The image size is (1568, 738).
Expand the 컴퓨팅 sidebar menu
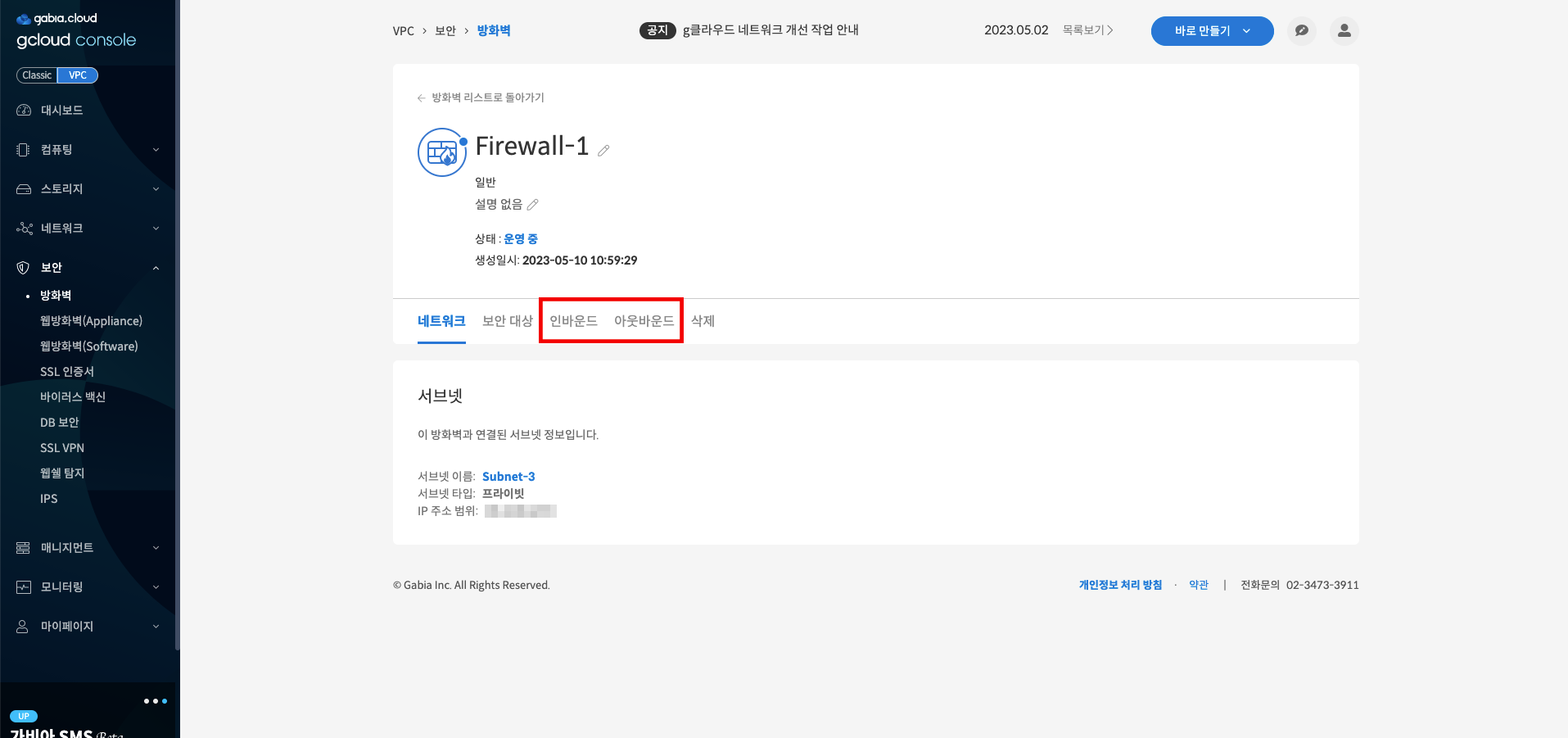tap(88, 150)
